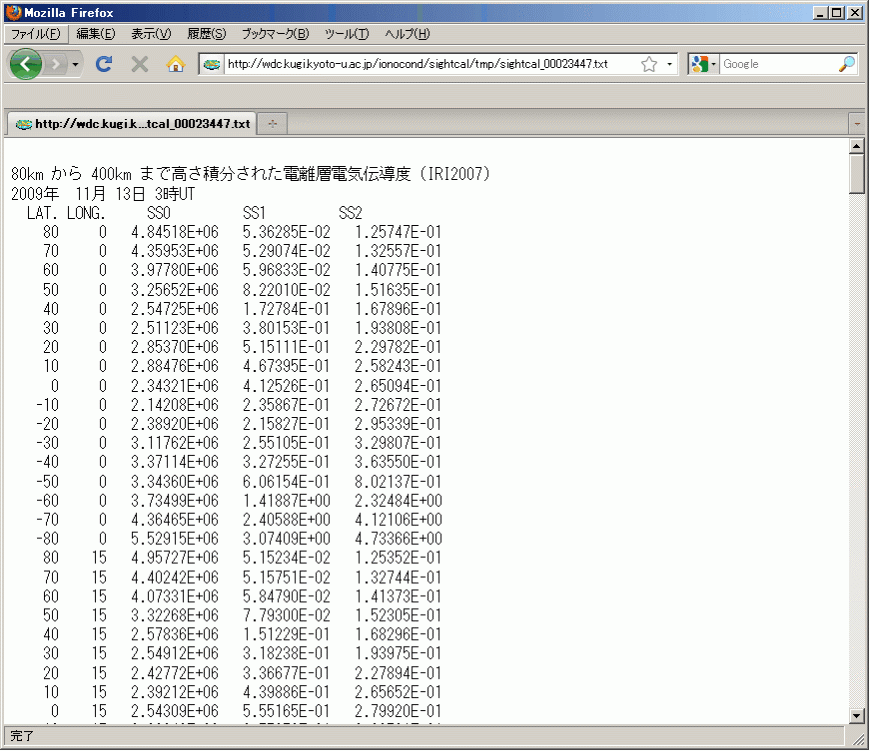Click the Firefox logo in title bar
Image resolution: width=870 pixels, height=751 pixels.
coord(14,12)
